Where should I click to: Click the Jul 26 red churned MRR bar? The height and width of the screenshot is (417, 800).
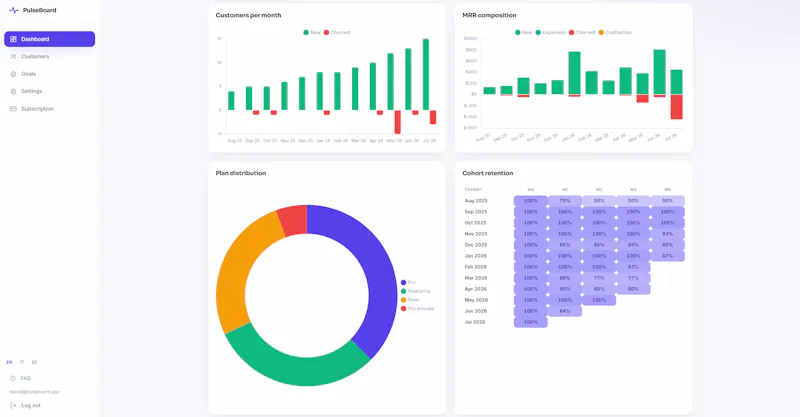(677, 107)
